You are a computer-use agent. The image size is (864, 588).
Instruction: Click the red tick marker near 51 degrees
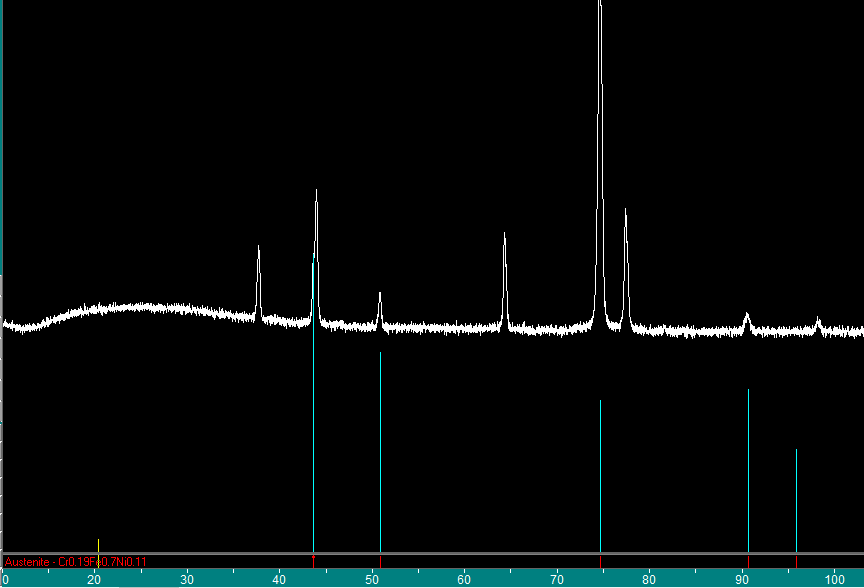click(380, 562)
